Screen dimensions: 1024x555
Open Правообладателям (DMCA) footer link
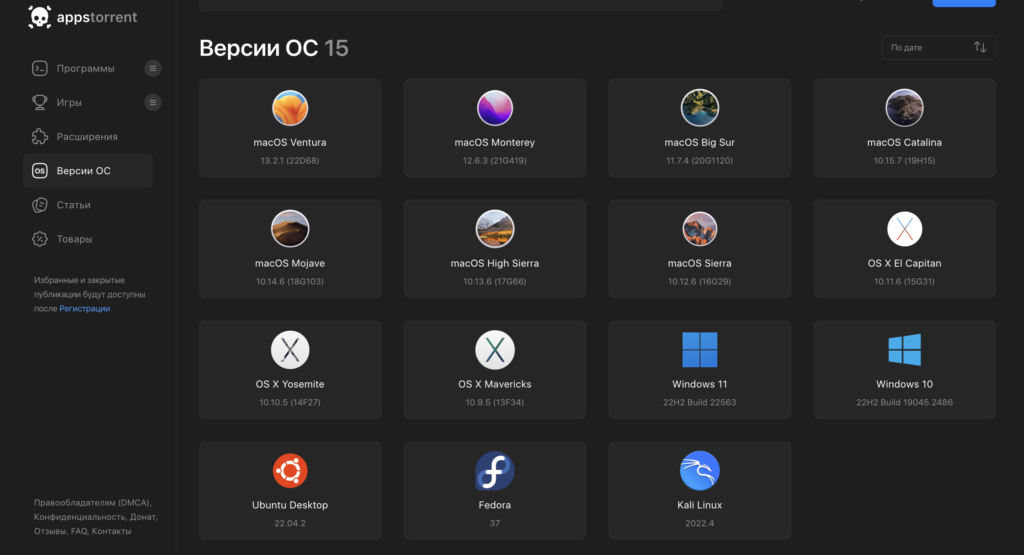(x=93, y=503)
